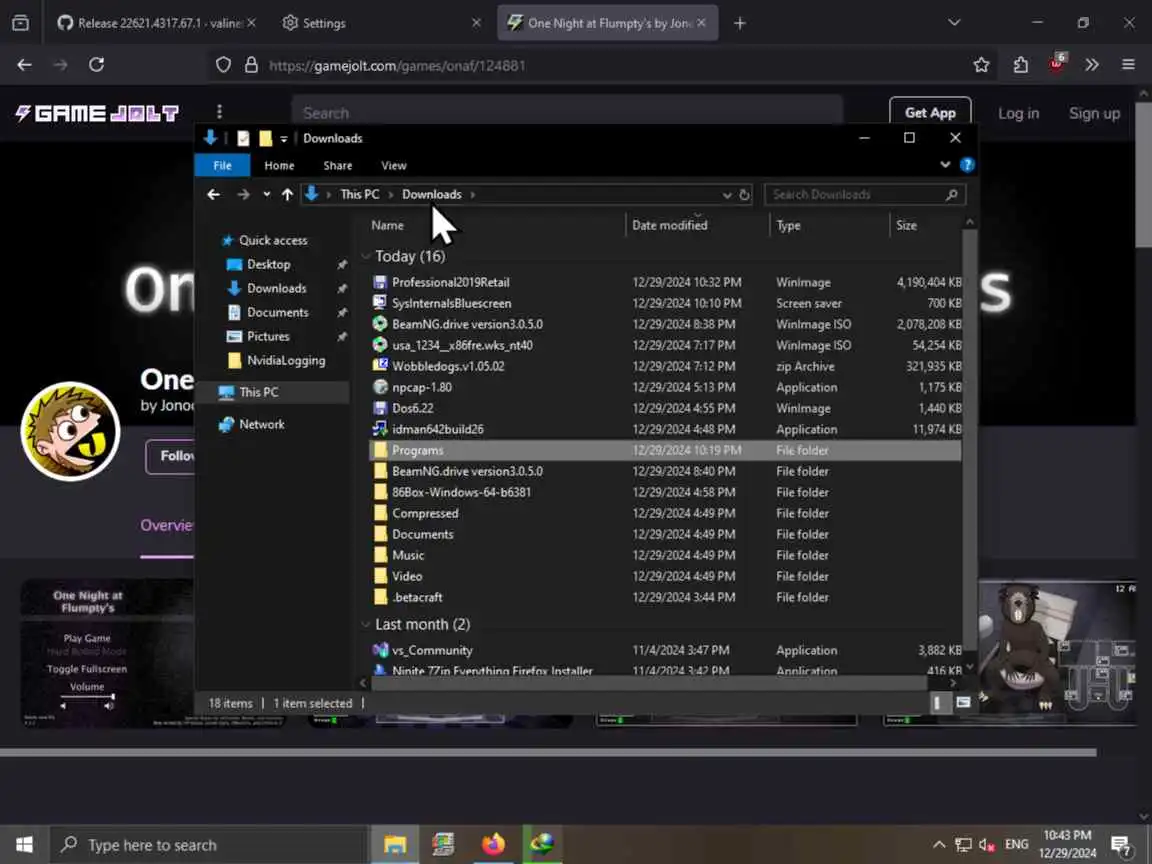
Task: Expand the Explorer ribbon chevron
Action: (945, 165)
